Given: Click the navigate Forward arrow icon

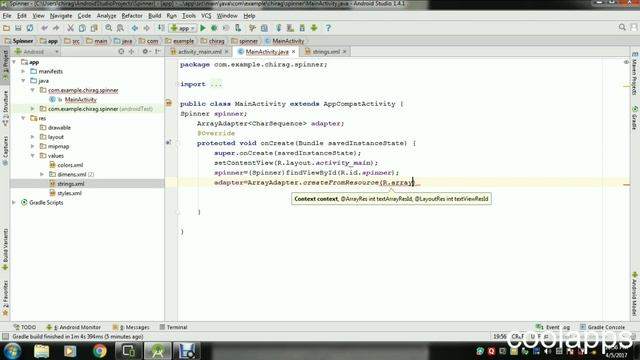Looking at the screenshot, I should pos(146,28).
